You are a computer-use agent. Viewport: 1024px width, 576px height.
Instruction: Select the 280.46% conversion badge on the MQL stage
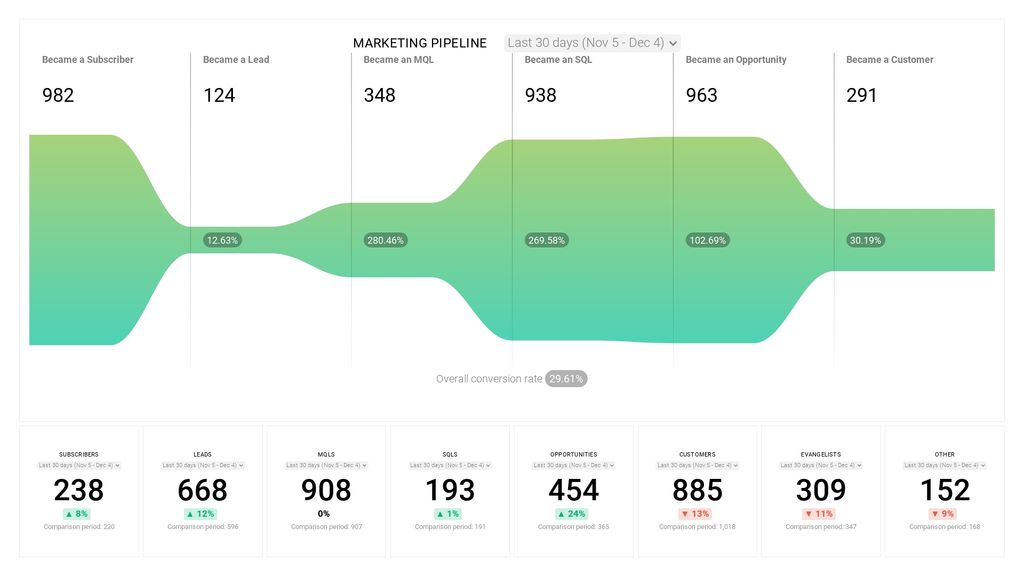386,240
